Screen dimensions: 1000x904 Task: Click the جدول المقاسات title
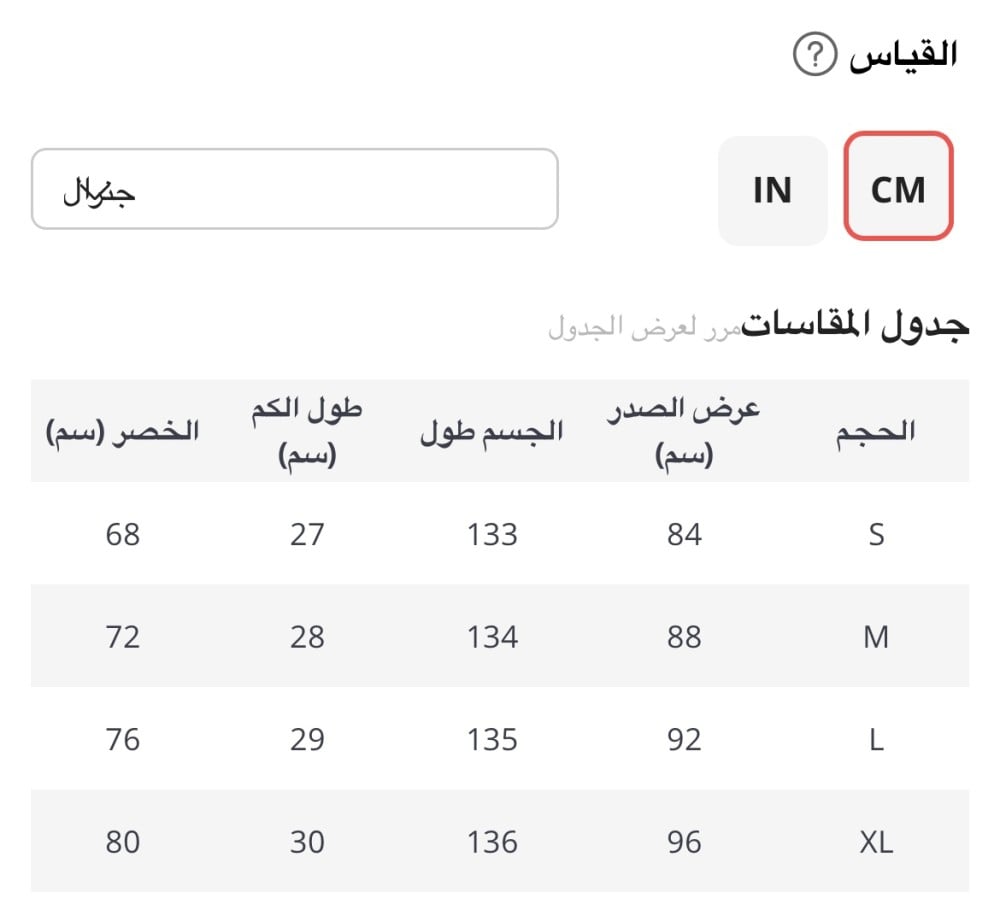(855, 325)
